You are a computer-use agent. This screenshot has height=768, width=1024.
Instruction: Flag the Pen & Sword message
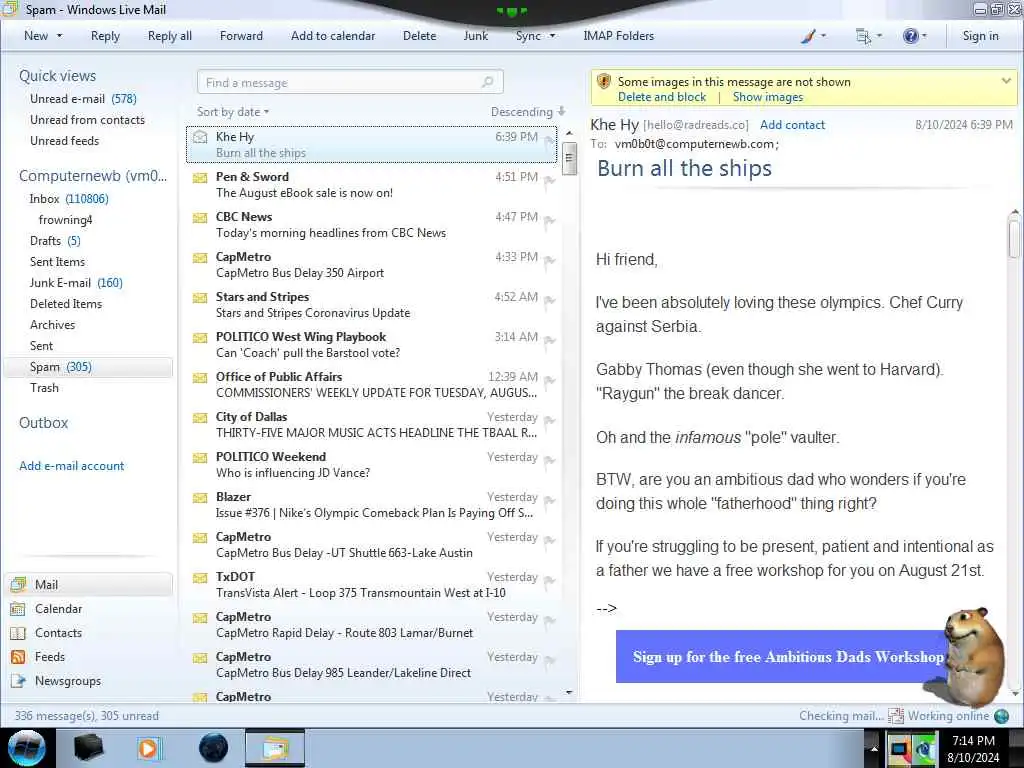click(550, 180)
